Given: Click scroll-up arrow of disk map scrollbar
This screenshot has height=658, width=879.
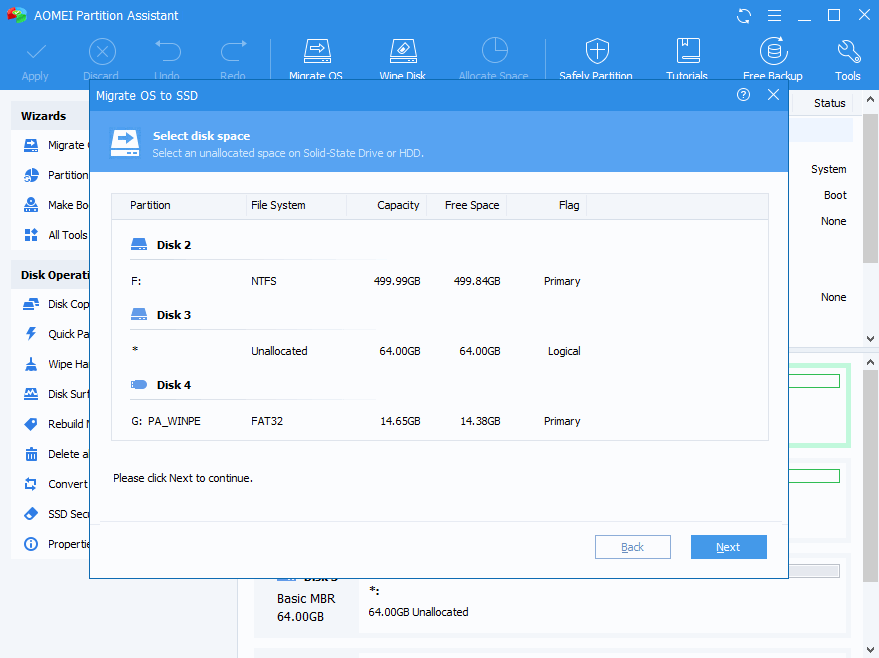Looking at the screenshot, I should pyautogui.click(x=870, y=362).
